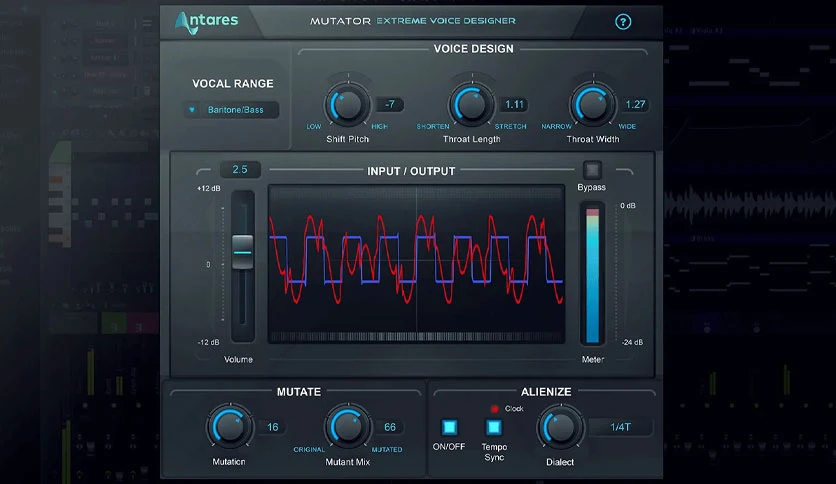Click the Volume fader handle
This screenshot has width=836, height=484.
click(x=243, y=252)
